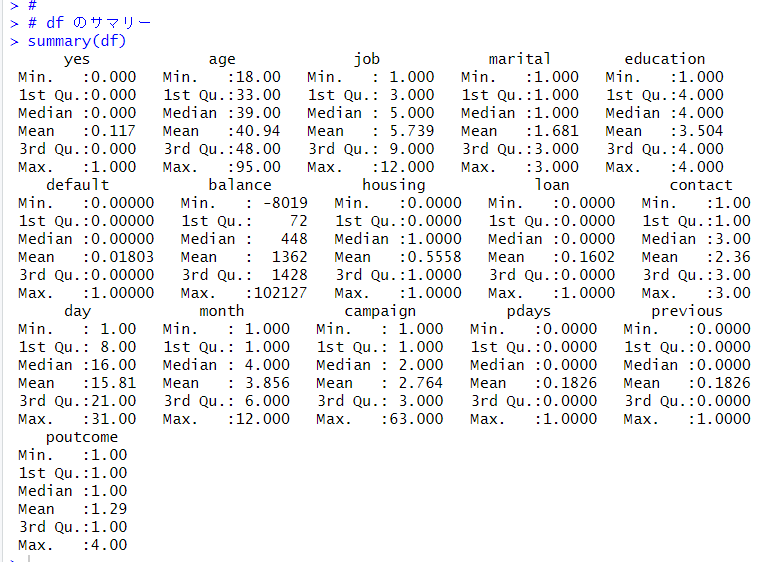Click the day max value 31.00
766x562 pixels.
pos(114,419)
